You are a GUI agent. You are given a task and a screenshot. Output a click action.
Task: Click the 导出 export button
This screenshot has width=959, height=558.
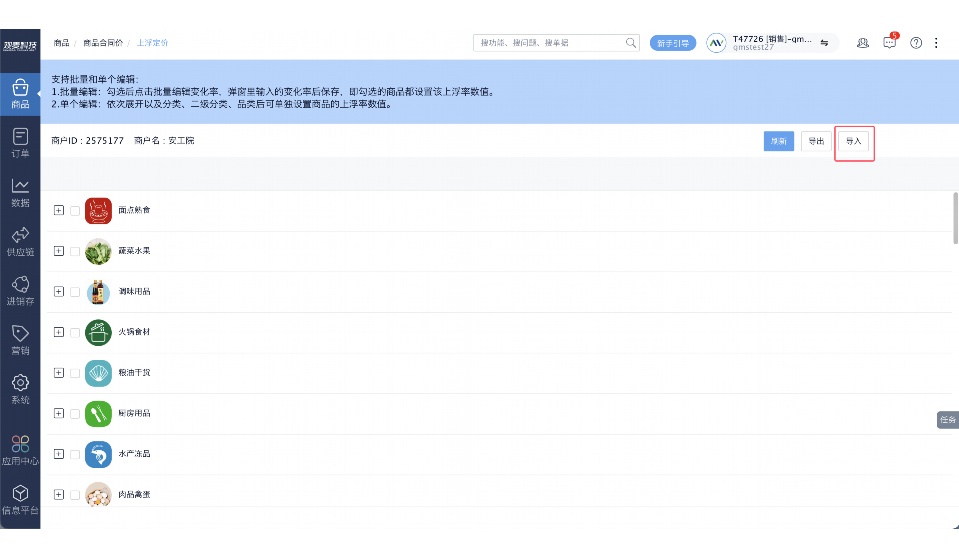tap(816, 142)
